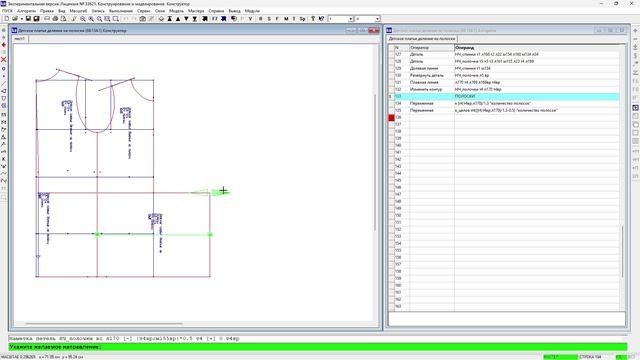
Task: Open the Алгоритм menu
Action: [27, 11]
